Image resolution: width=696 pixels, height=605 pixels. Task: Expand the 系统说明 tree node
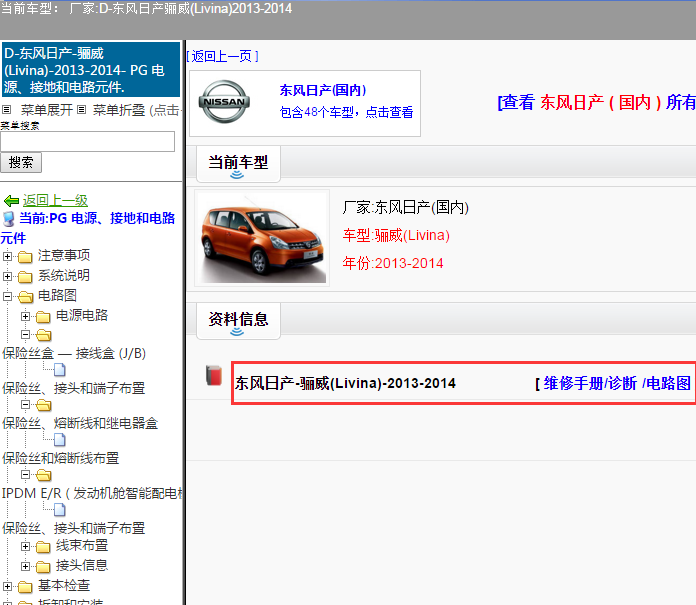coord(7,276)
